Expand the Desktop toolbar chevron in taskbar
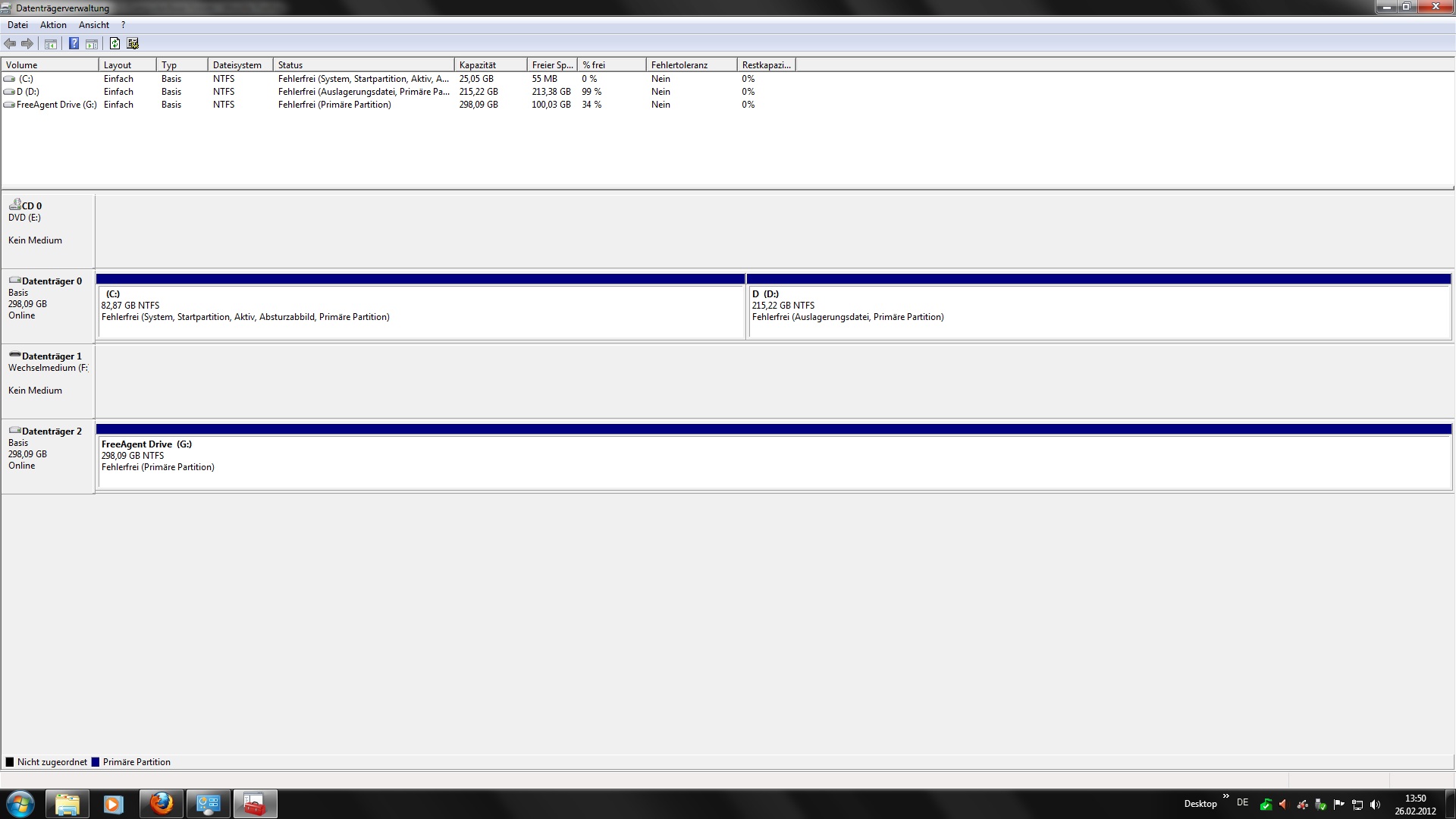 [x=1225, y=796]
